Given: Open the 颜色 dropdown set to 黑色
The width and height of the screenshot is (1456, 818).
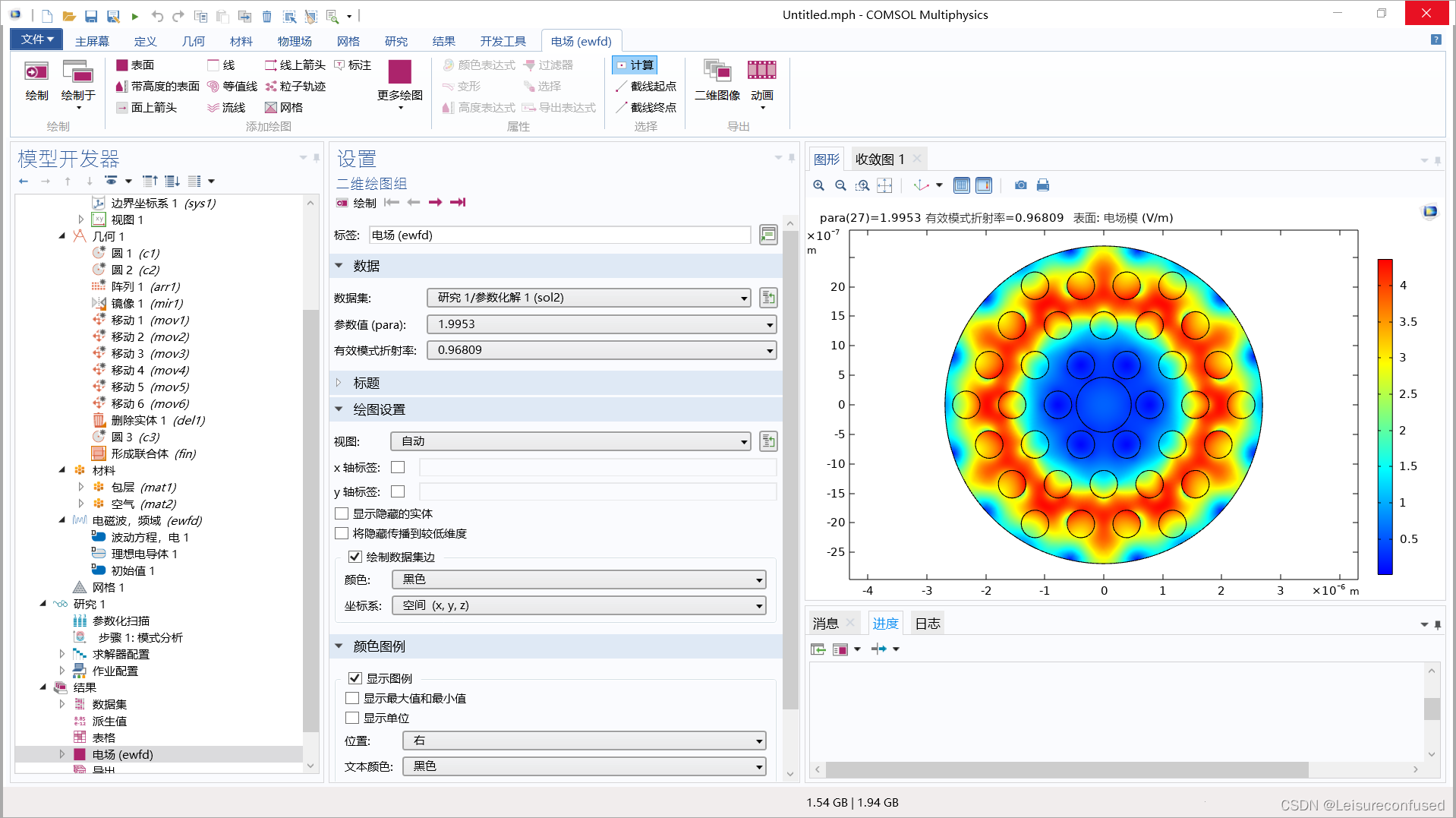Looking at the screenshot, I should point(579,580).
